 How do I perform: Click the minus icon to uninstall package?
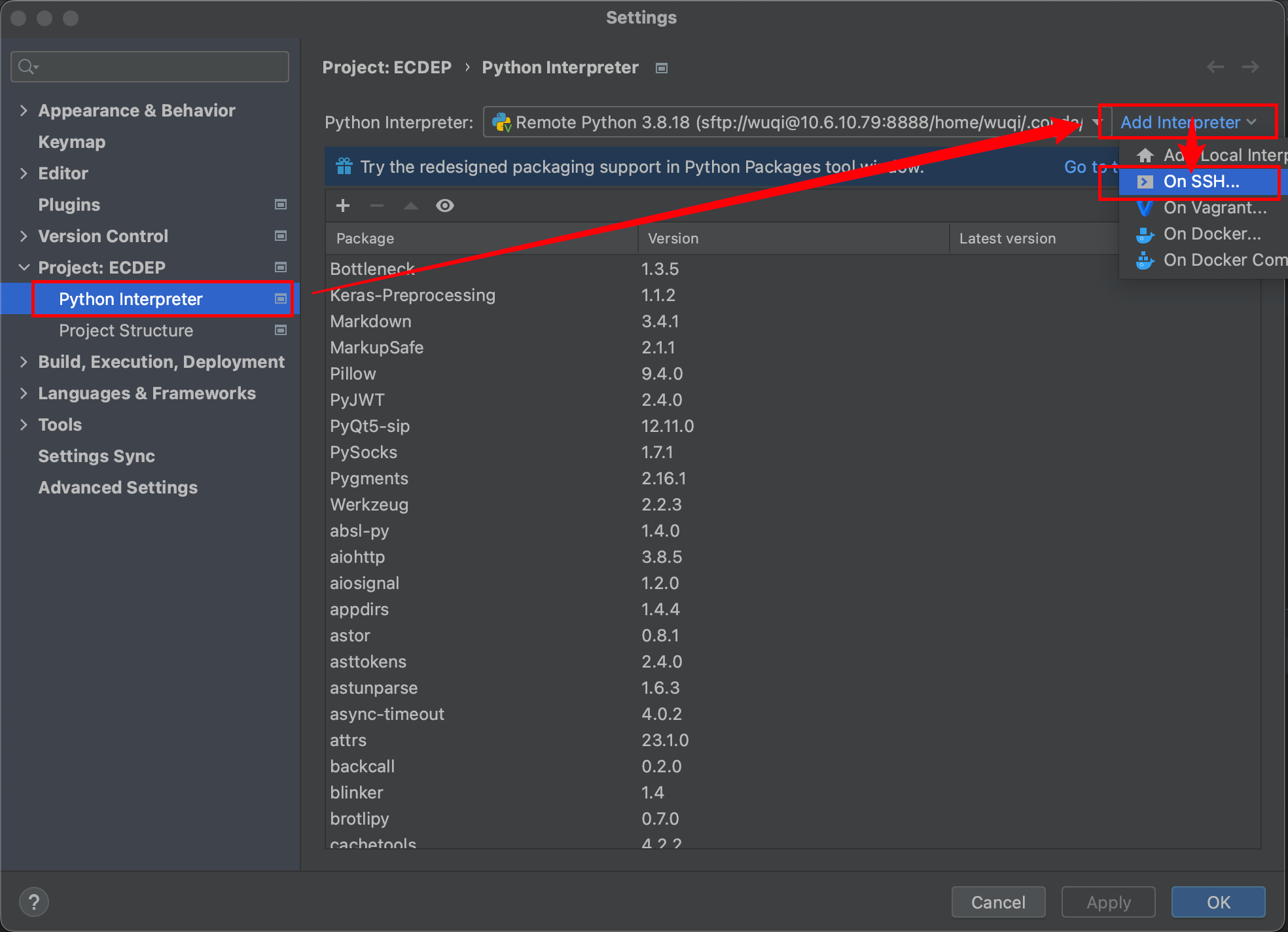pyautogui.click(x=377, y=206)
